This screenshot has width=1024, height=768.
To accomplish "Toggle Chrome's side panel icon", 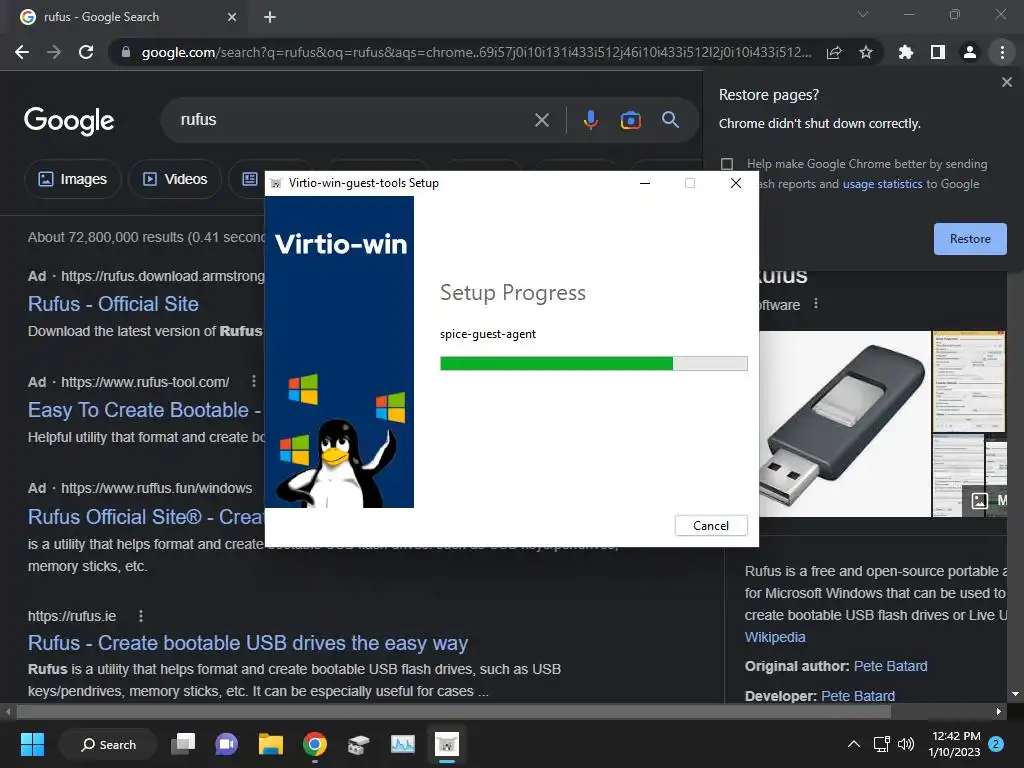I will (938, 52).
